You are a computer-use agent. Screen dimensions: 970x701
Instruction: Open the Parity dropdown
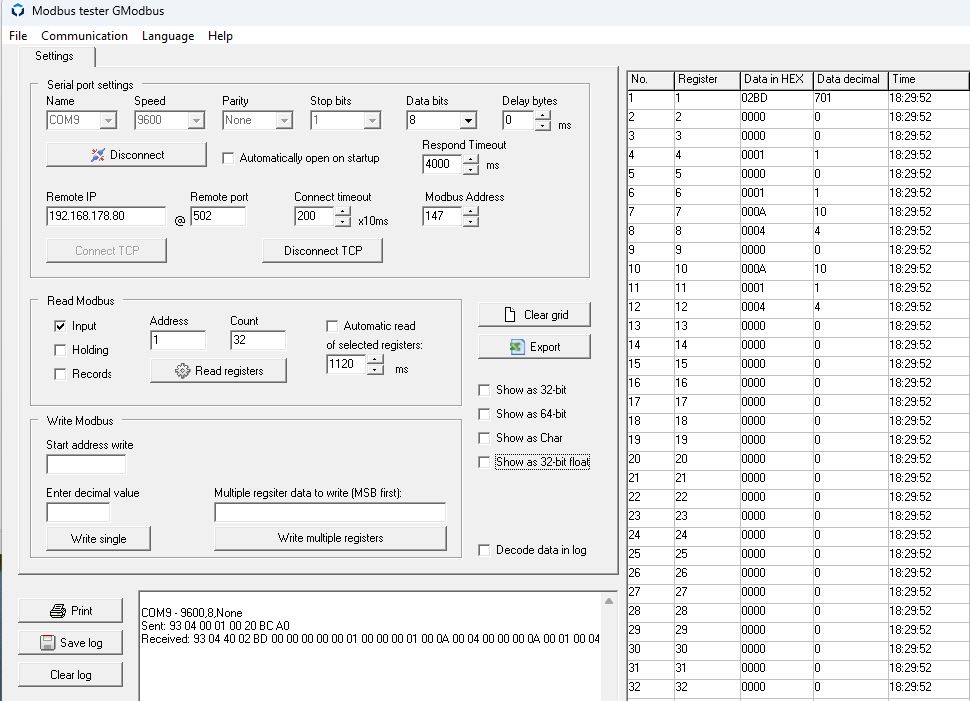click(x=285, y=121)
